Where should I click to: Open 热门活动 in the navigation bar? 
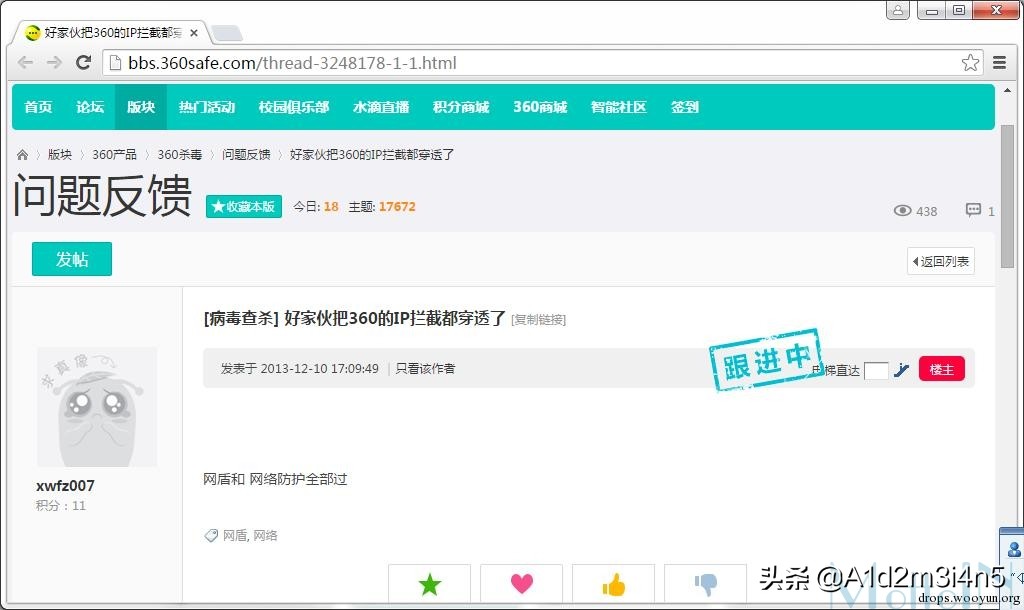coord(207,107)
